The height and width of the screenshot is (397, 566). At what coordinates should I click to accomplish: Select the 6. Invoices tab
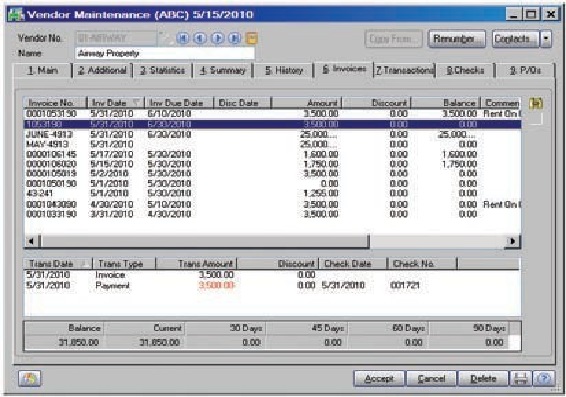point(344,69)
